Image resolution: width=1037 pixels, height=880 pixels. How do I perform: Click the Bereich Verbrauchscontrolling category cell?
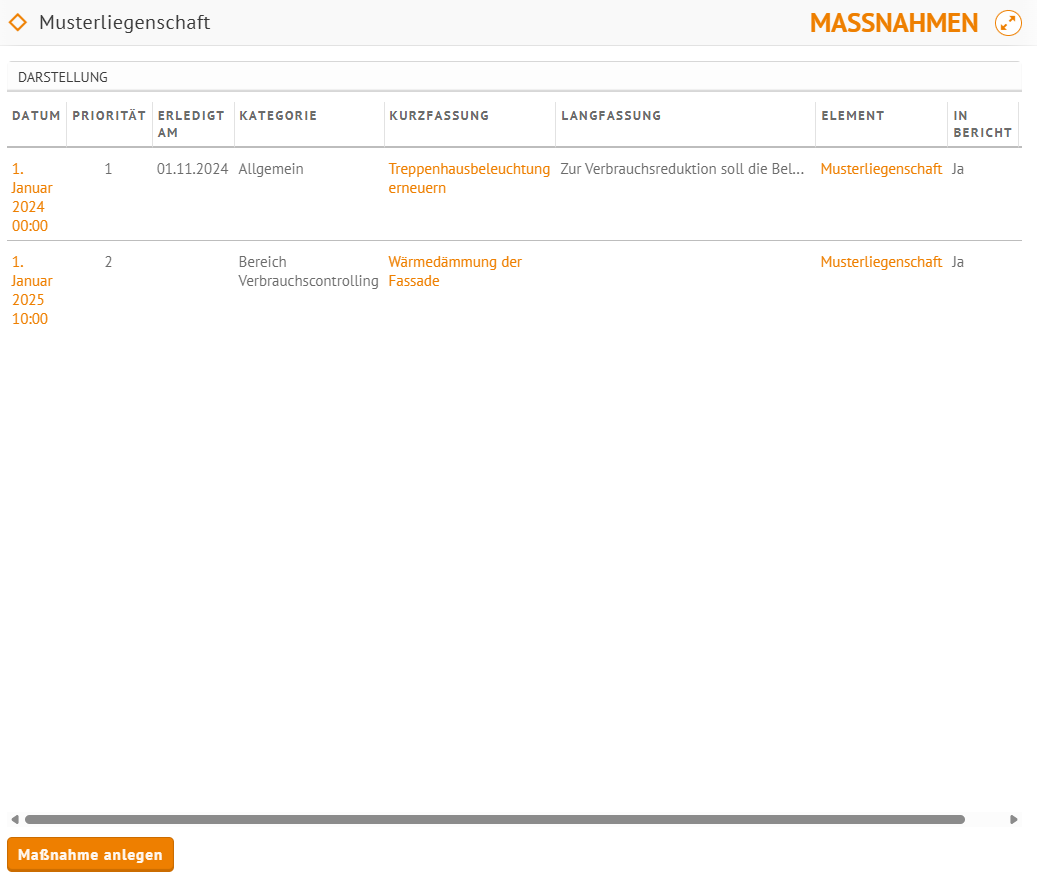(x=308, y=271)
